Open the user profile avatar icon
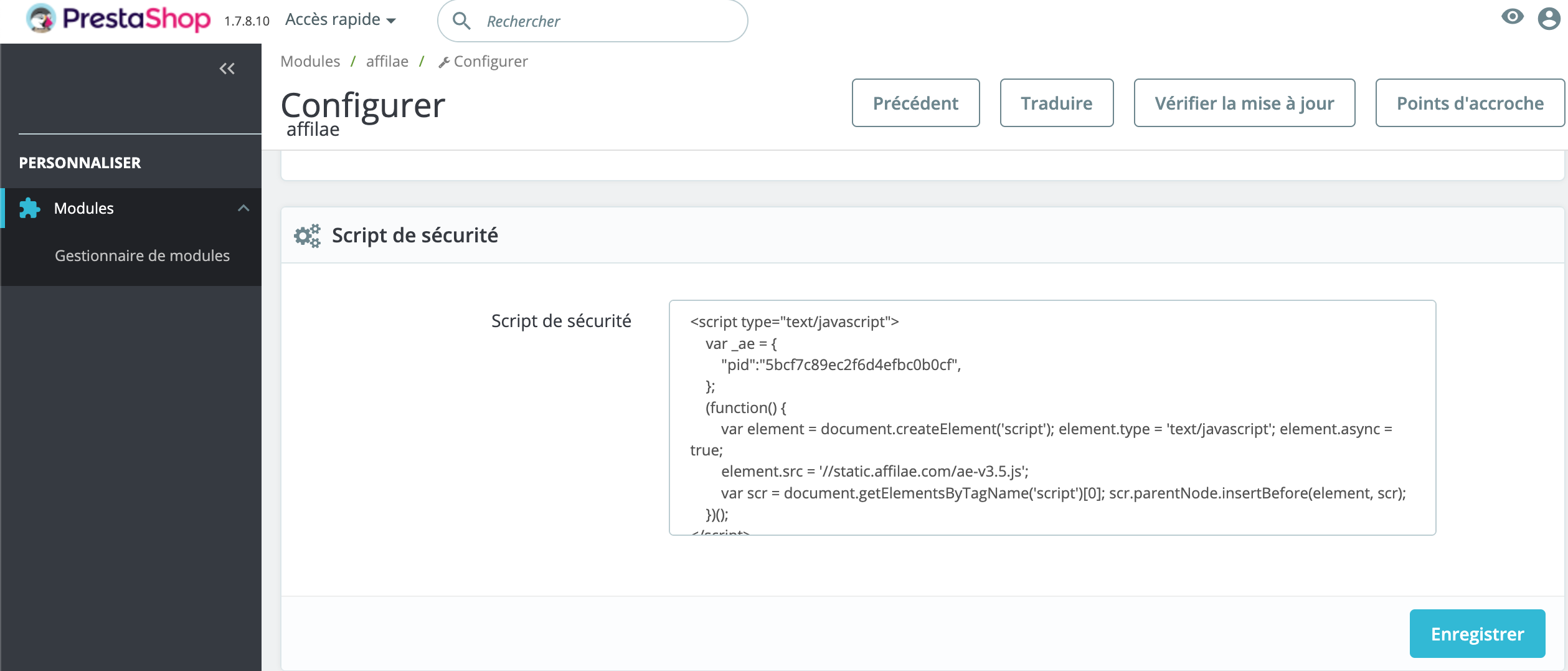Screen dimensions: 1568x671 1549,18
